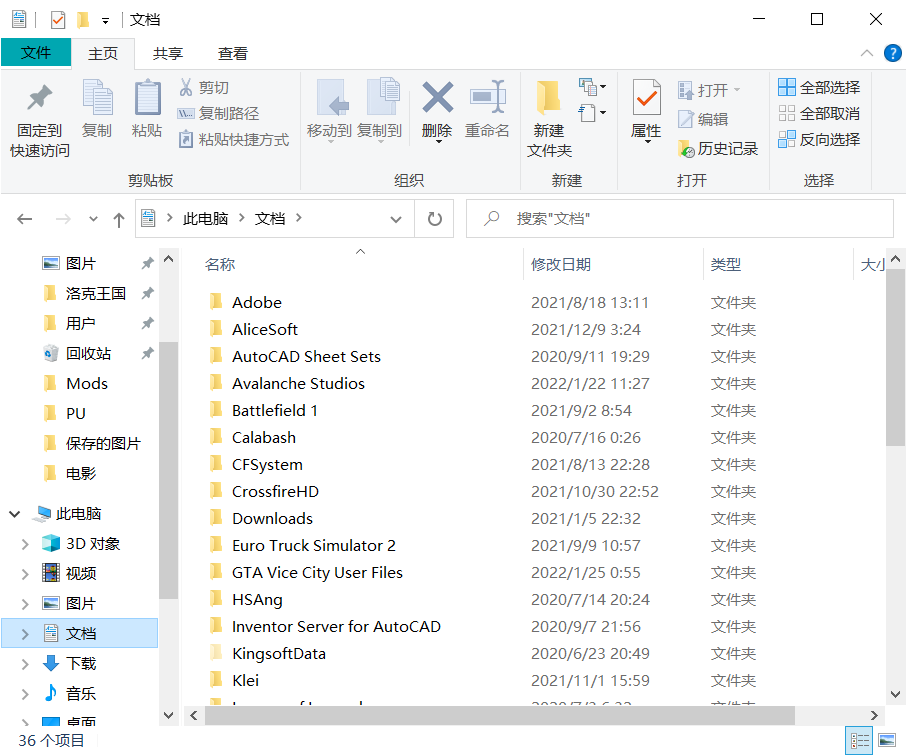Open Properties via the checkmark icon
The height and width of the screenshot is (756, 907).
coord(646,100)
